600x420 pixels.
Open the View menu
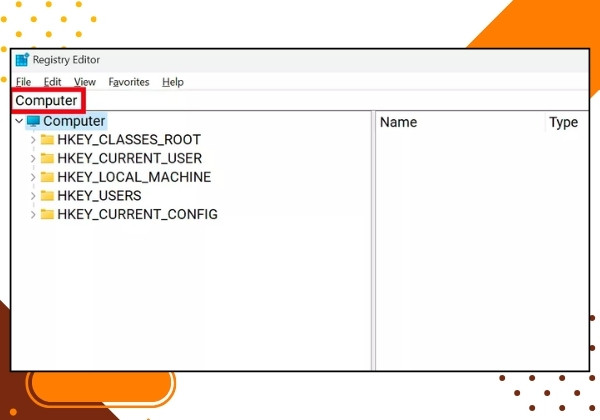85,82
